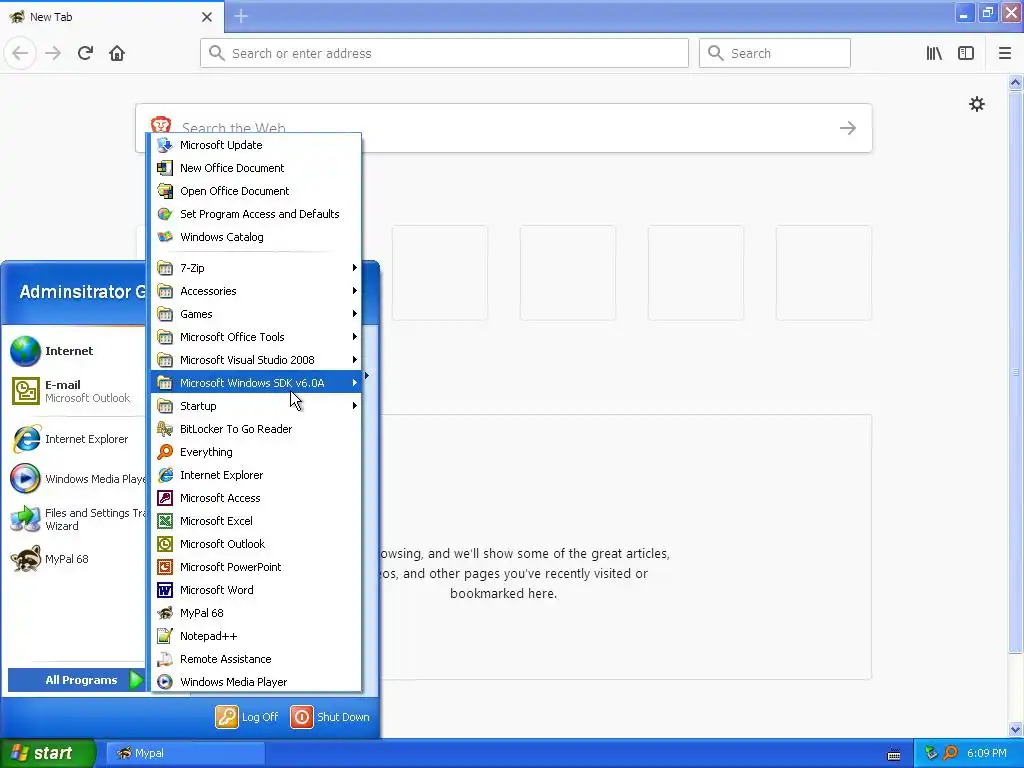Viewport: 1024px width, 768px height.
Task: Open Microsoft Update from programs menu
Action: click(255, 145)
